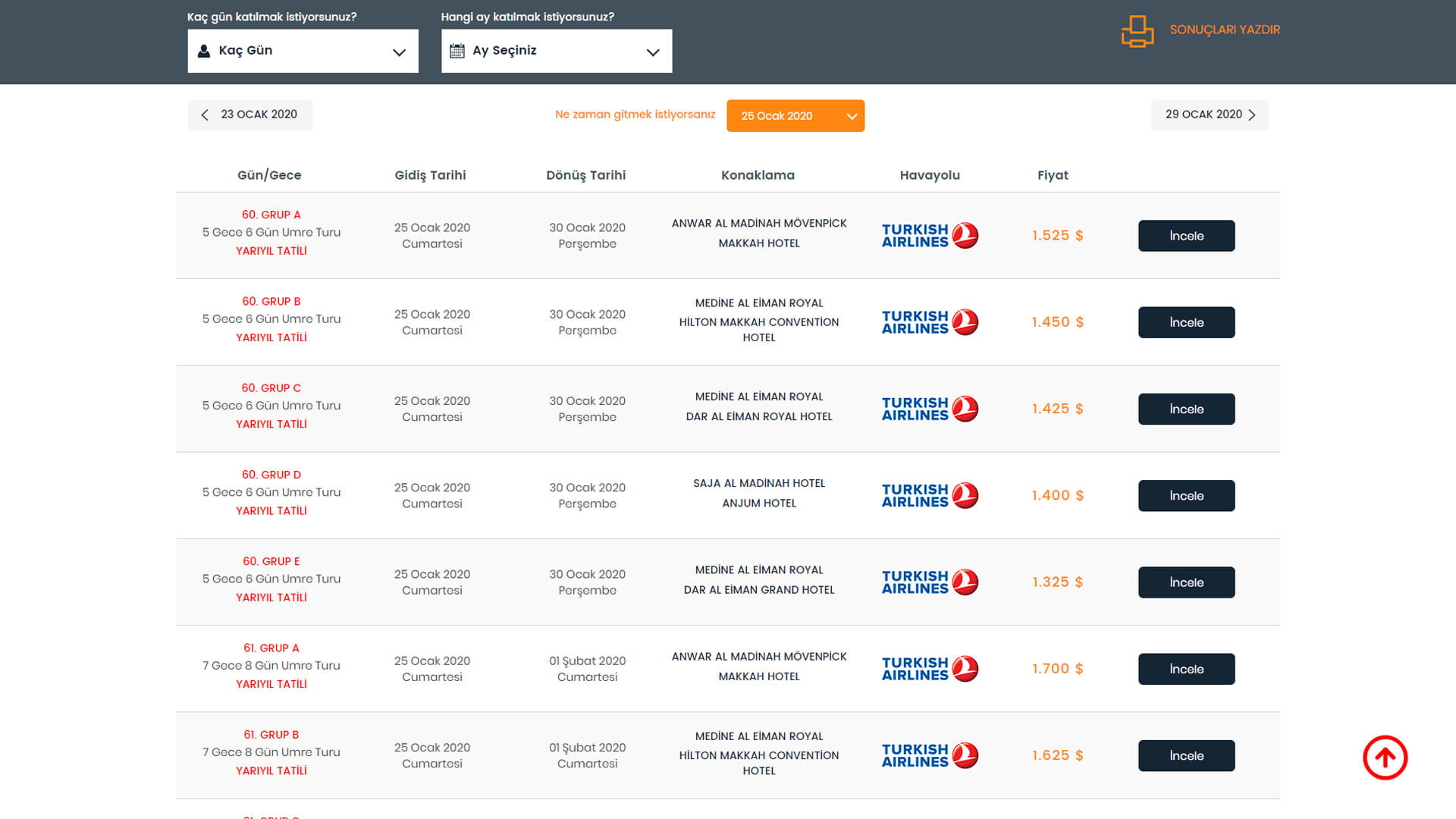Click the Konaklama column header
The height and width of the screenshot is (819, 1456).
[x=758, y=175]
